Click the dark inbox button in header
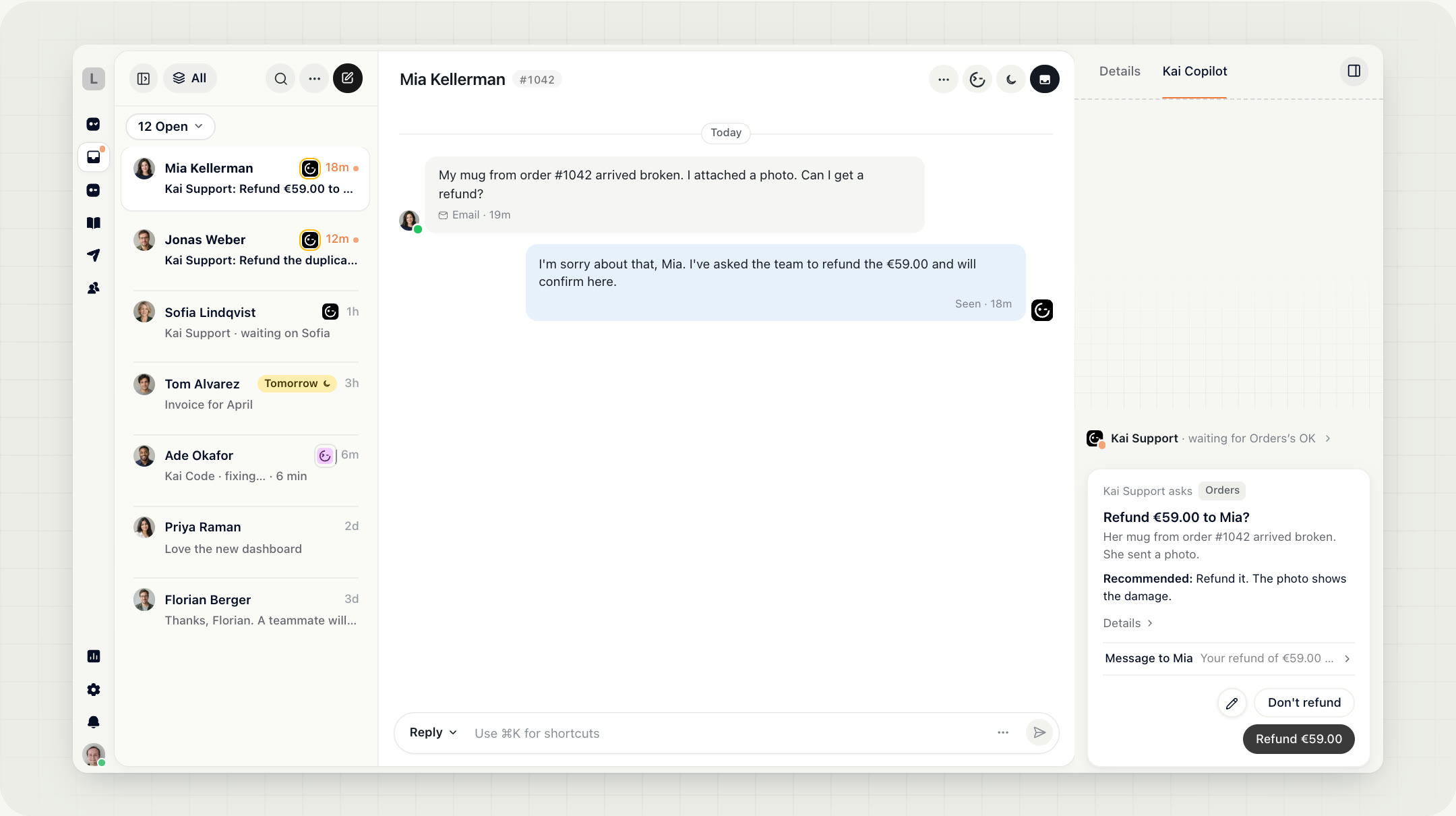This screenshot has height=816, width=1456. tap(1045, 80)
